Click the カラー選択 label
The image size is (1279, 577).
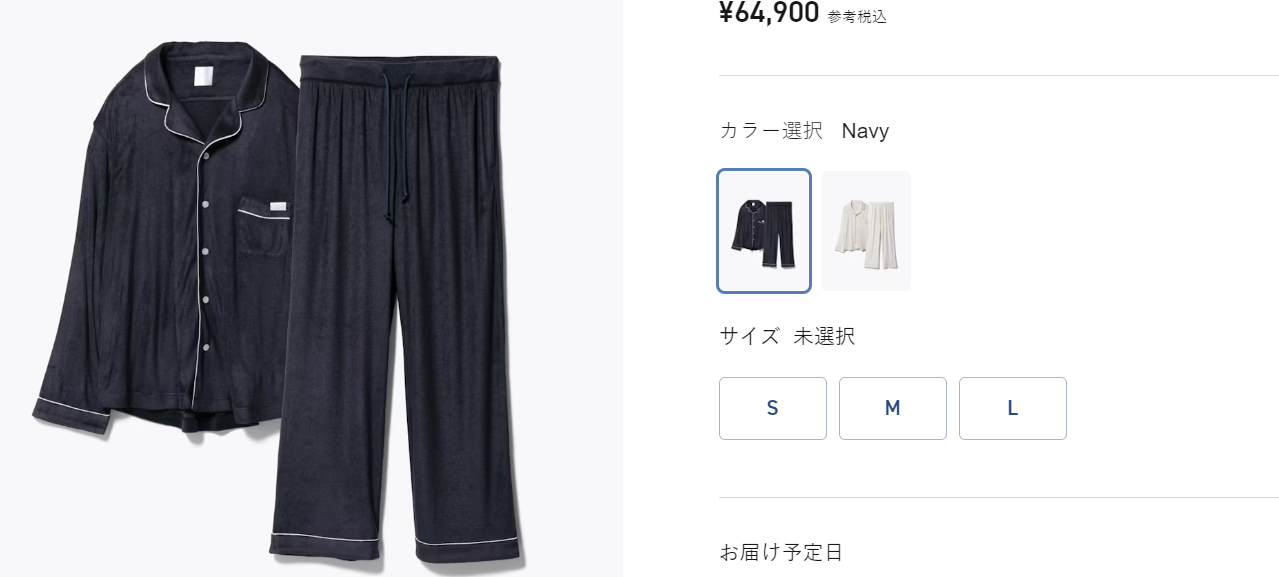(x=771, y=131)
